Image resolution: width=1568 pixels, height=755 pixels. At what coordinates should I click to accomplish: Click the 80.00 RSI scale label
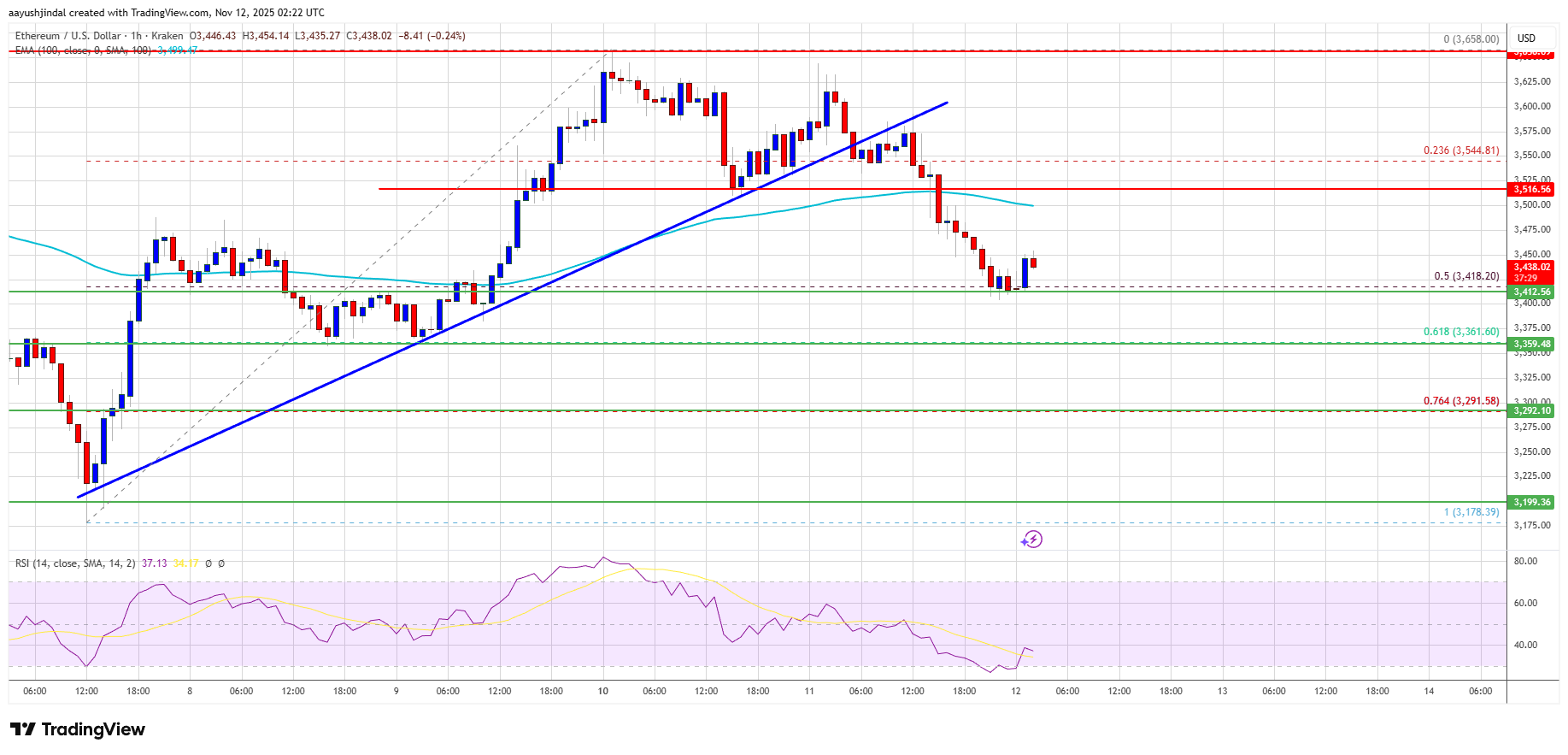[1525, 561]
